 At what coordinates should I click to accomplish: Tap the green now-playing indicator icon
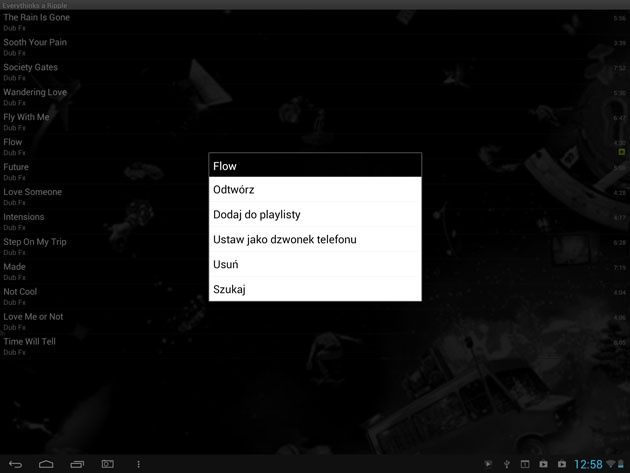(622, 152)
